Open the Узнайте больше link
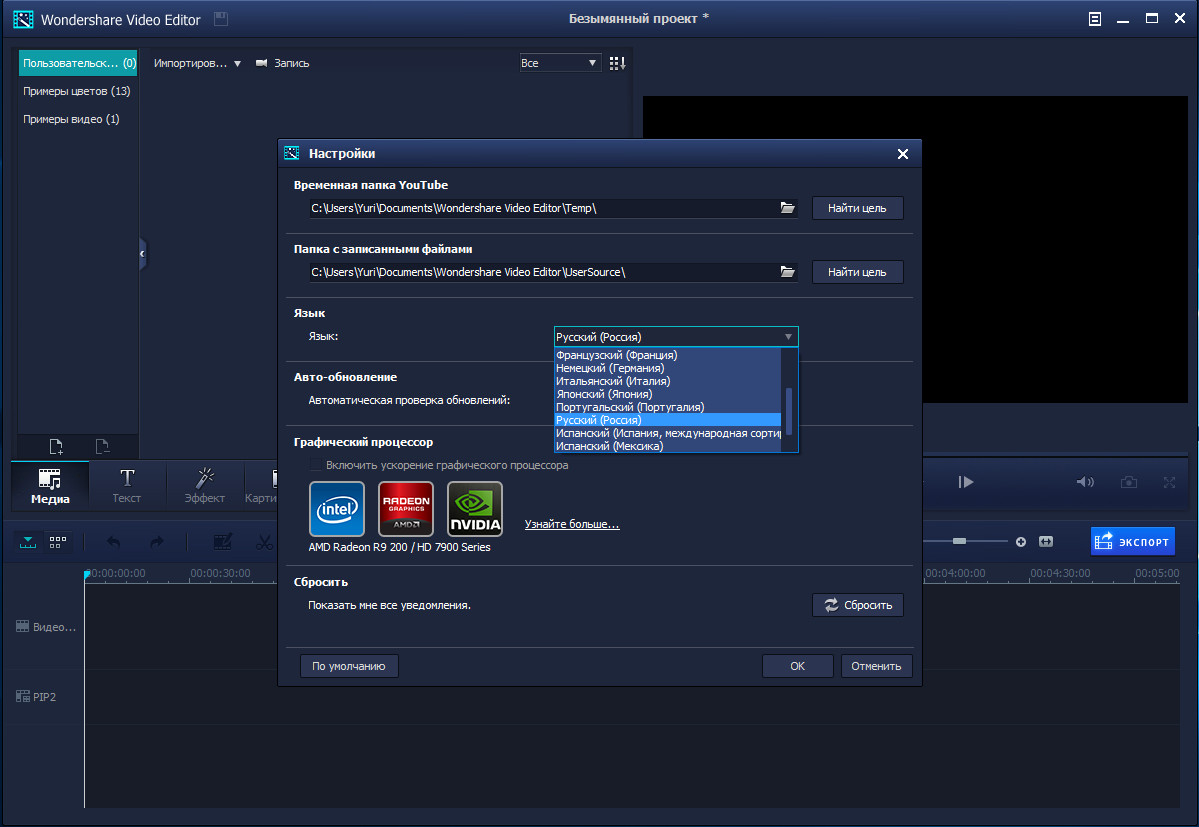 [572, 524]
